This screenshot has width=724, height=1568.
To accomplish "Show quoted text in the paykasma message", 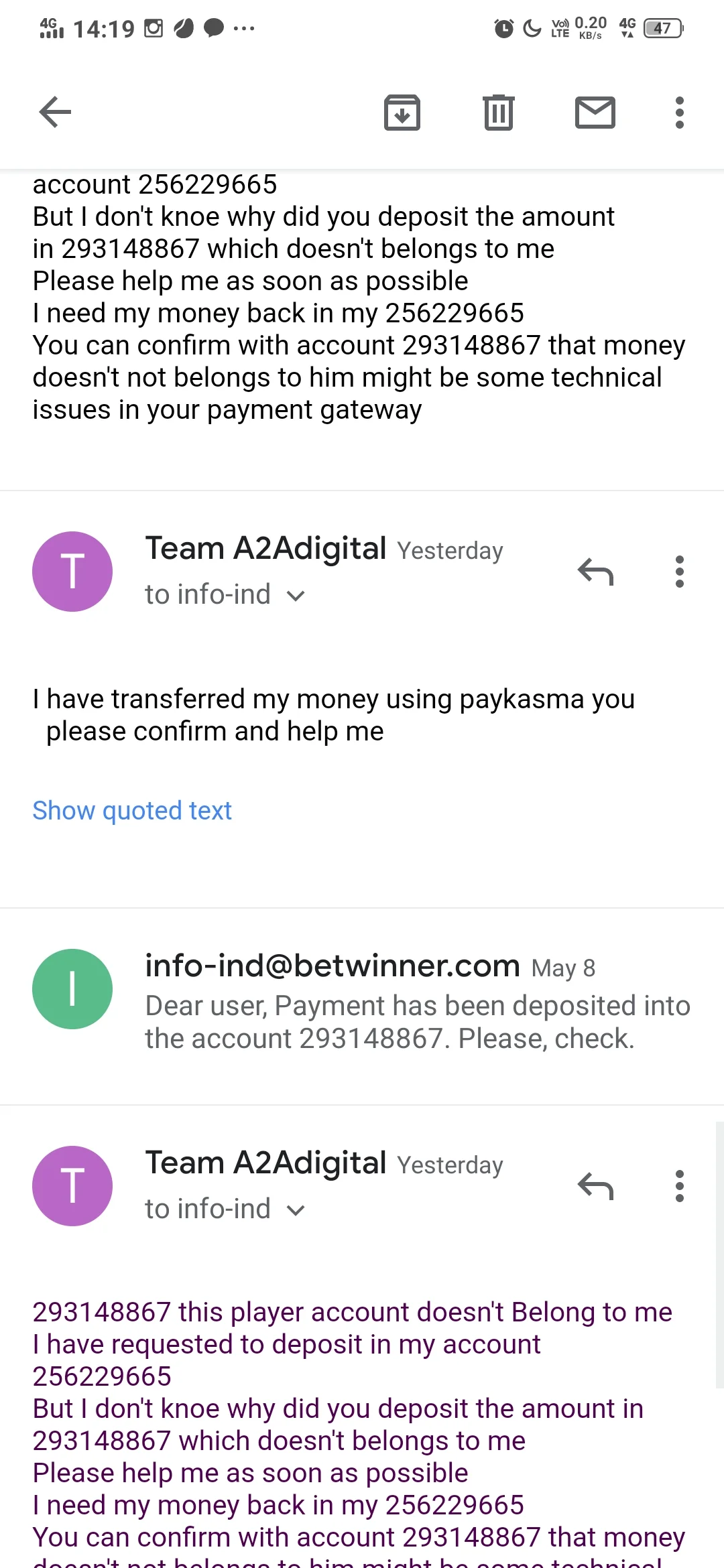I will 132,811.
